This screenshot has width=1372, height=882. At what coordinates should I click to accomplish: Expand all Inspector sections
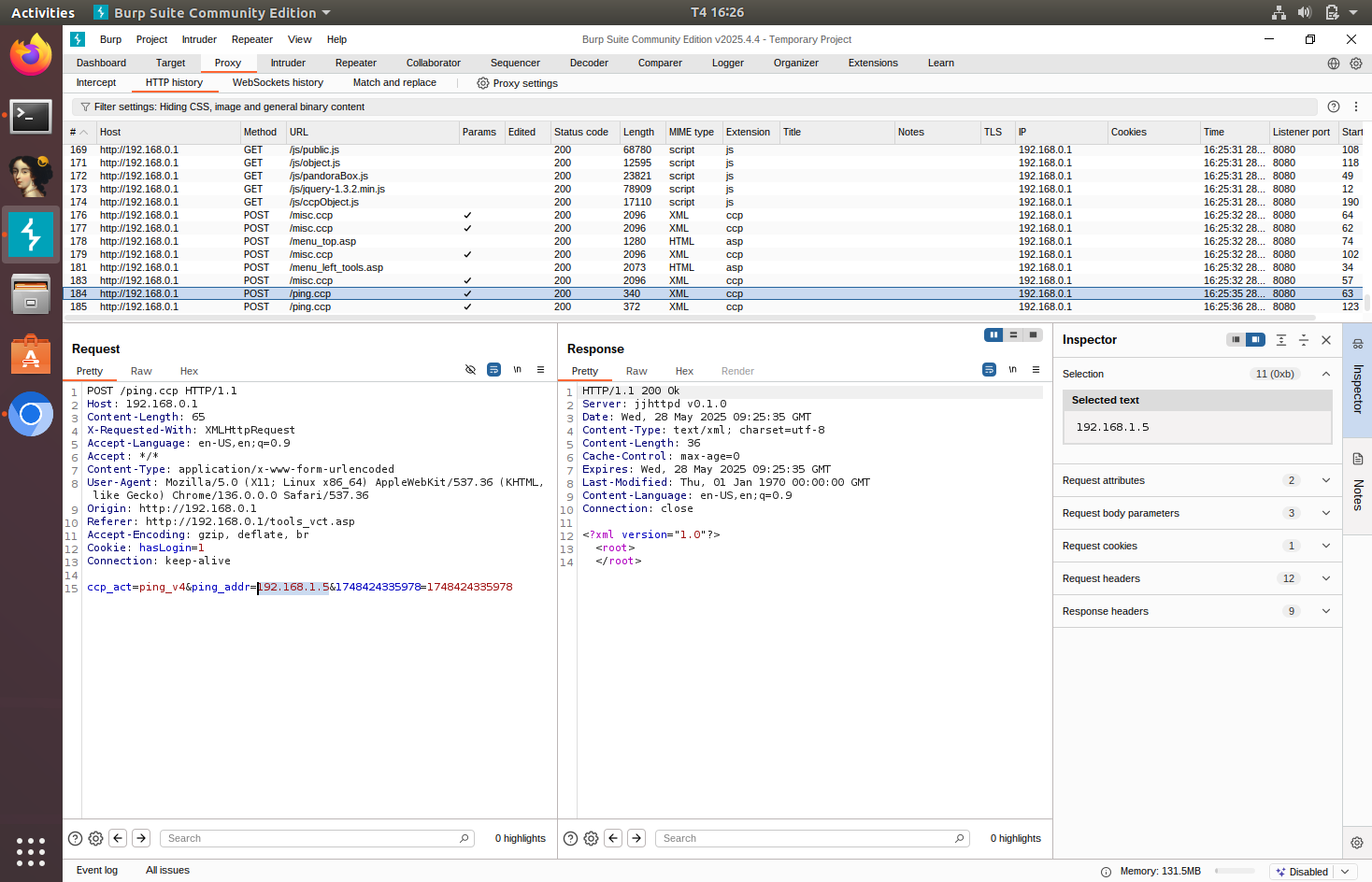[x=1281, y=340]
